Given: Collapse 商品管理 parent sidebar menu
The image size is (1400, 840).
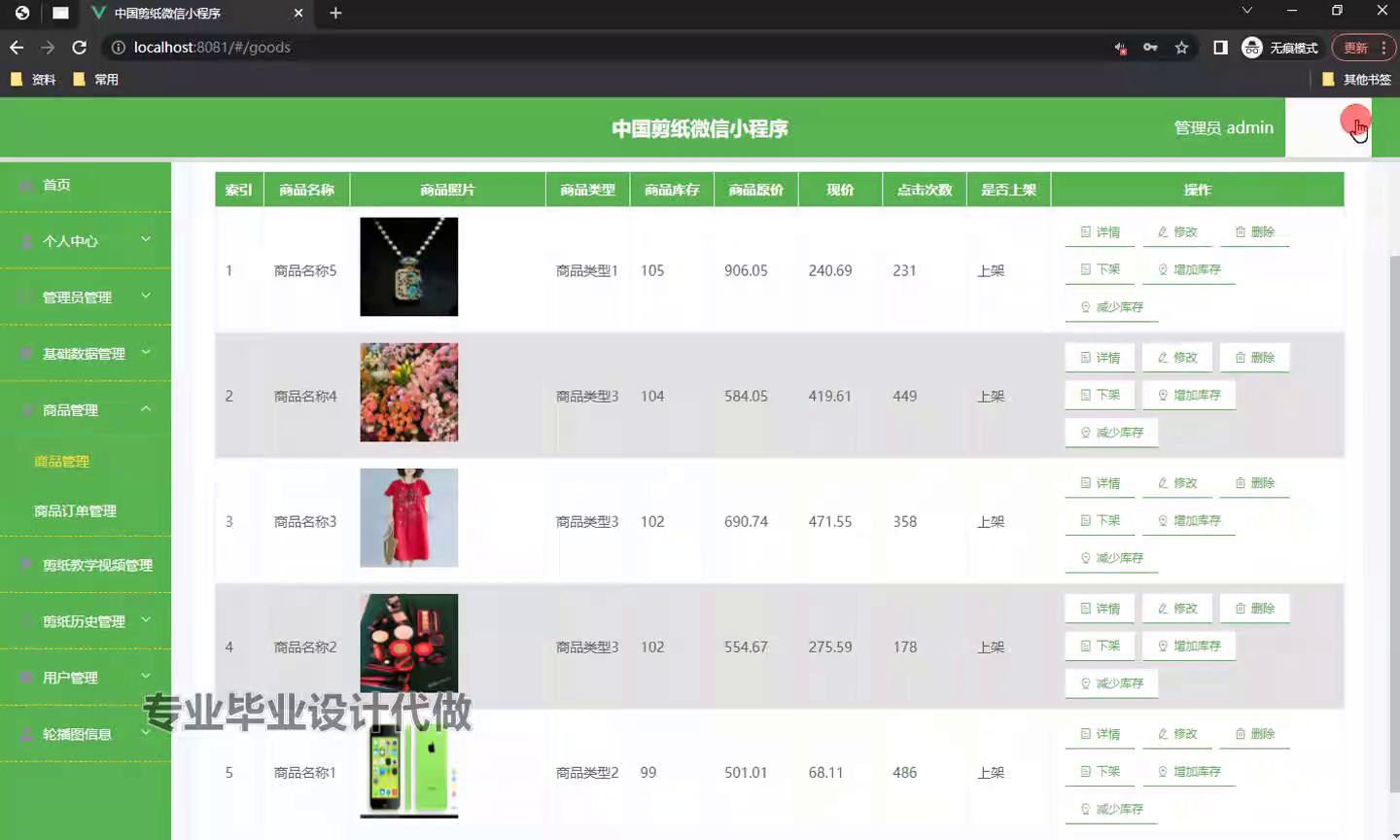Looking at the screenshot, I should pyautogui.click(x=86, y=409).
